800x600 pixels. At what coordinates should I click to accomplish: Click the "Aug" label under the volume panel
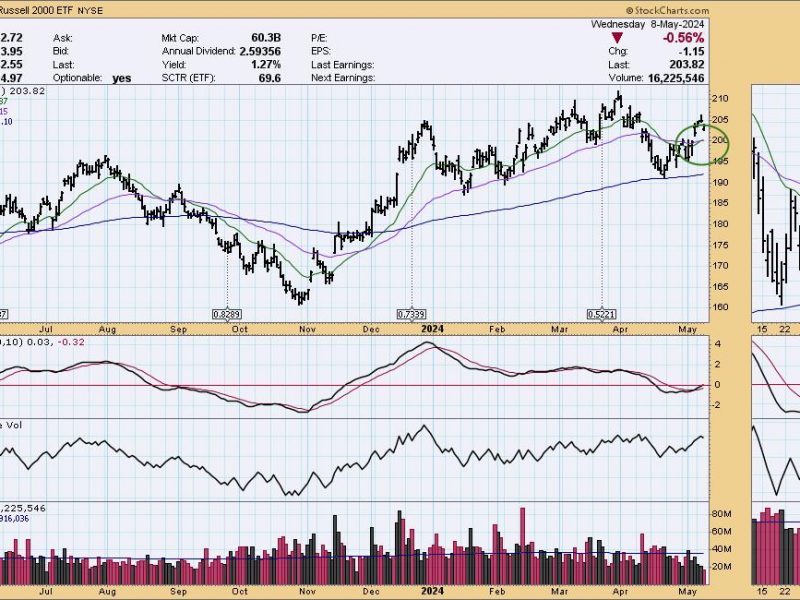point(107,592)
